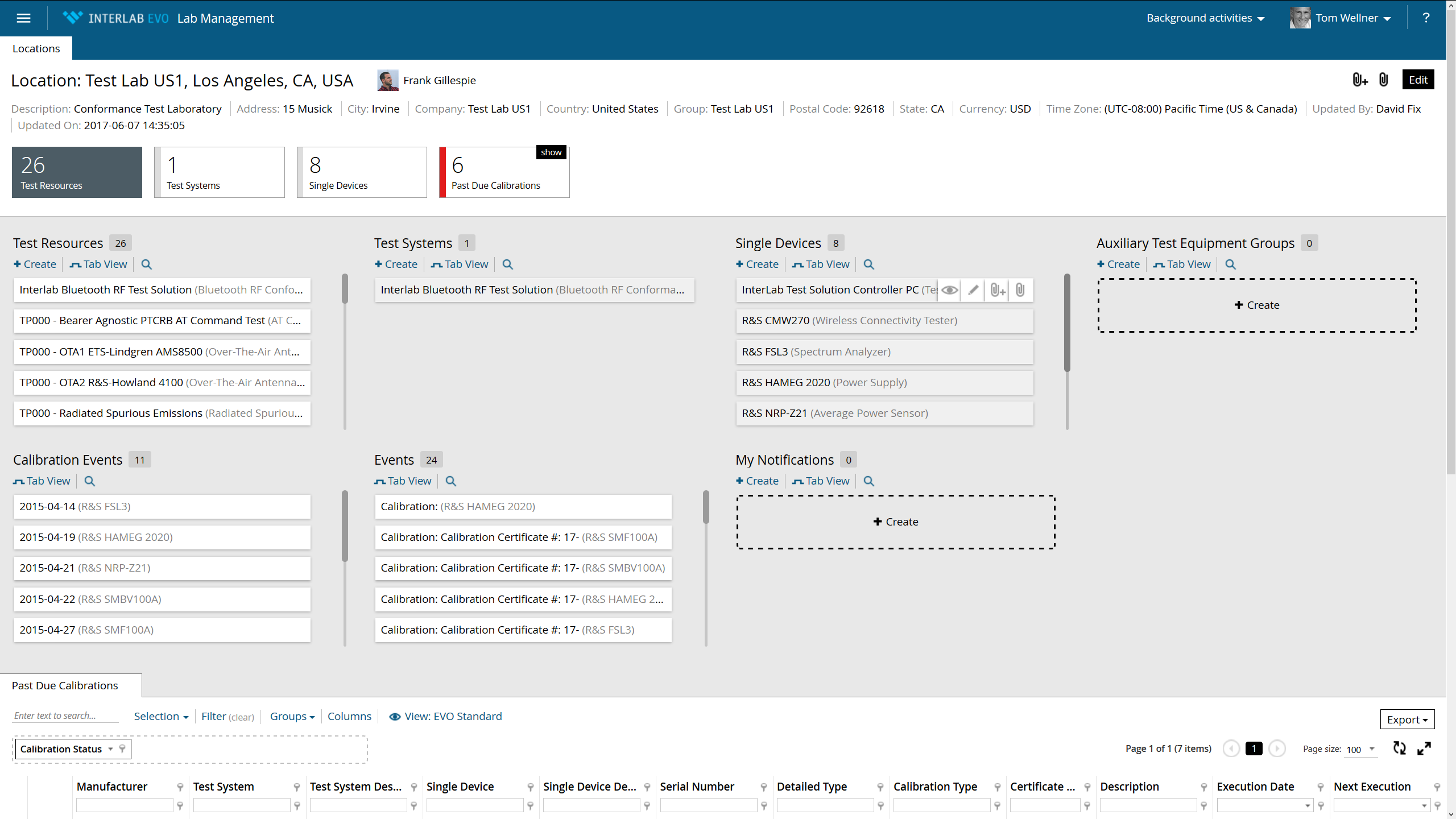Image resolution: width=1456 pixels, height=819 pixels.
Task: Click the search icon in the Events panel
Action: (x=450, y=481)
